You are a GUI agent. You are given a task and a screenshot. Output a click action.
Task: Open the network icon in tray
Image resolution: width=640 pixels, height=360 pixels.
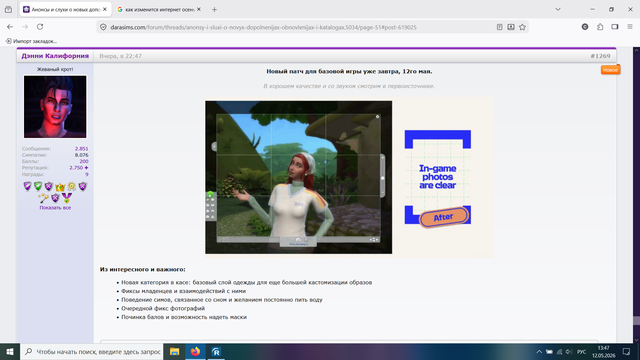pyautogui.click(x=559, y=352)
